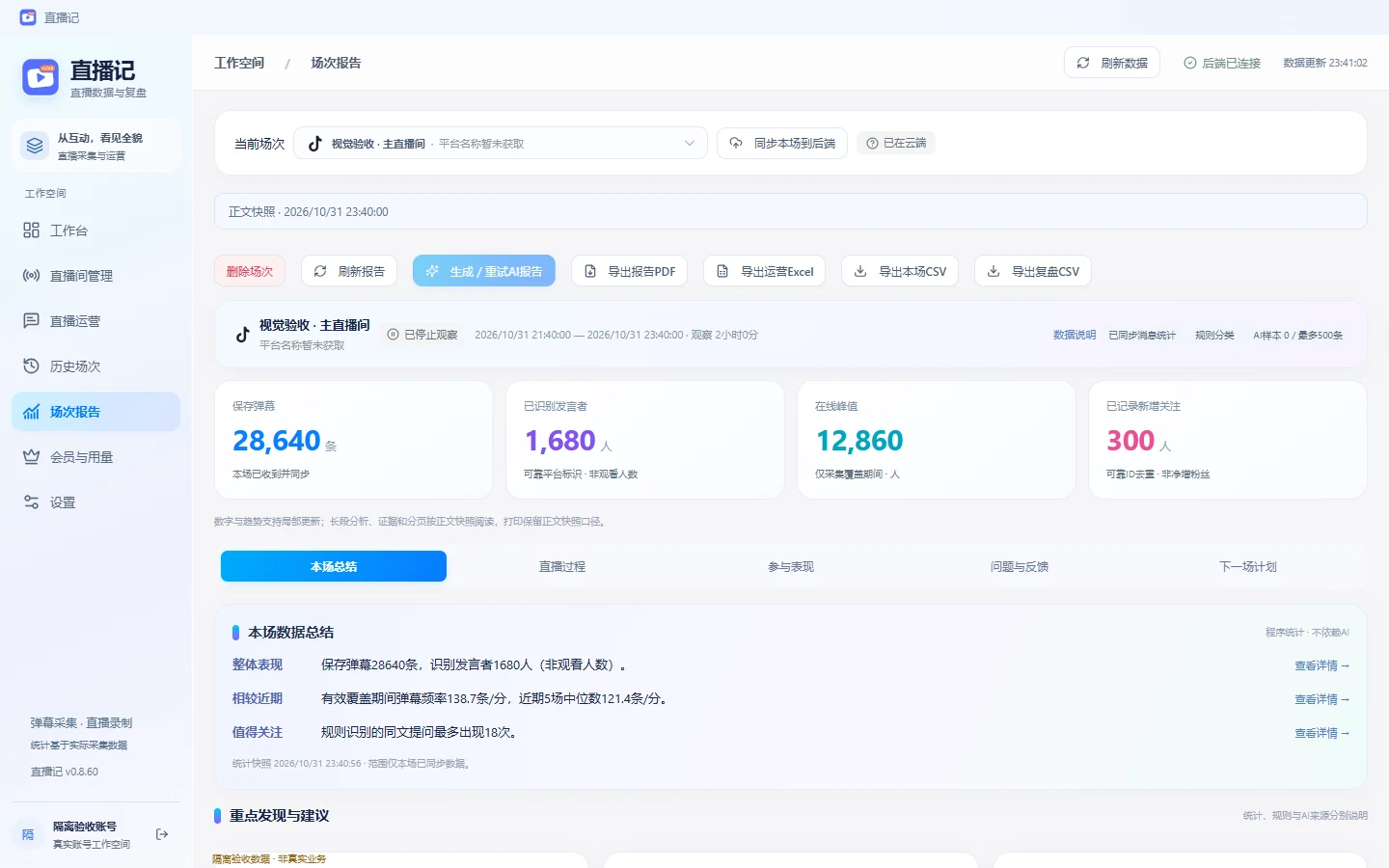Viewport: 1389px width, 868px height.
Task: Click 隔离验收账号 account name
Action: [x=85, y=827]
